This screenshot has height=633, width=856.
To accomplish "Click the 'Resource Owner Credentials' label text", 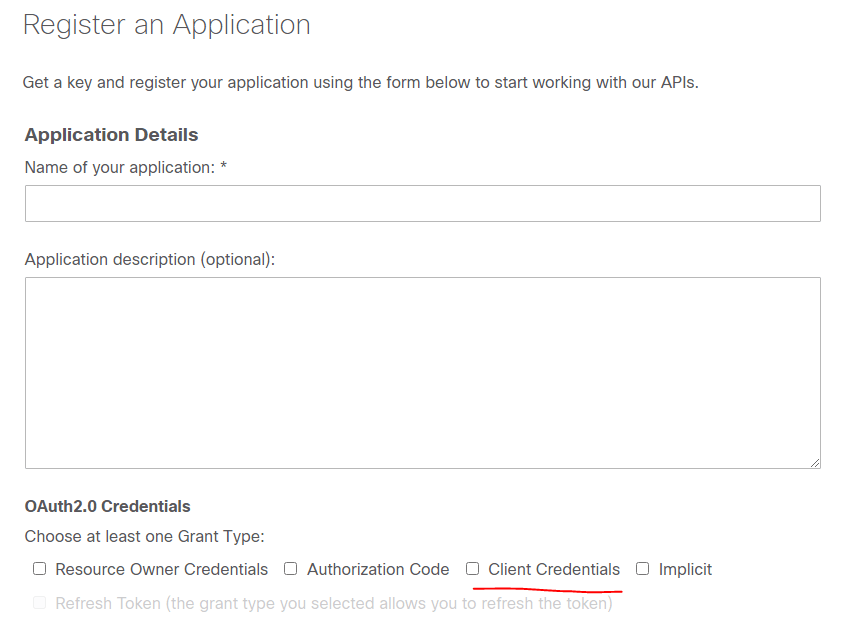I will pyautogui.click(x=162, y=569).
